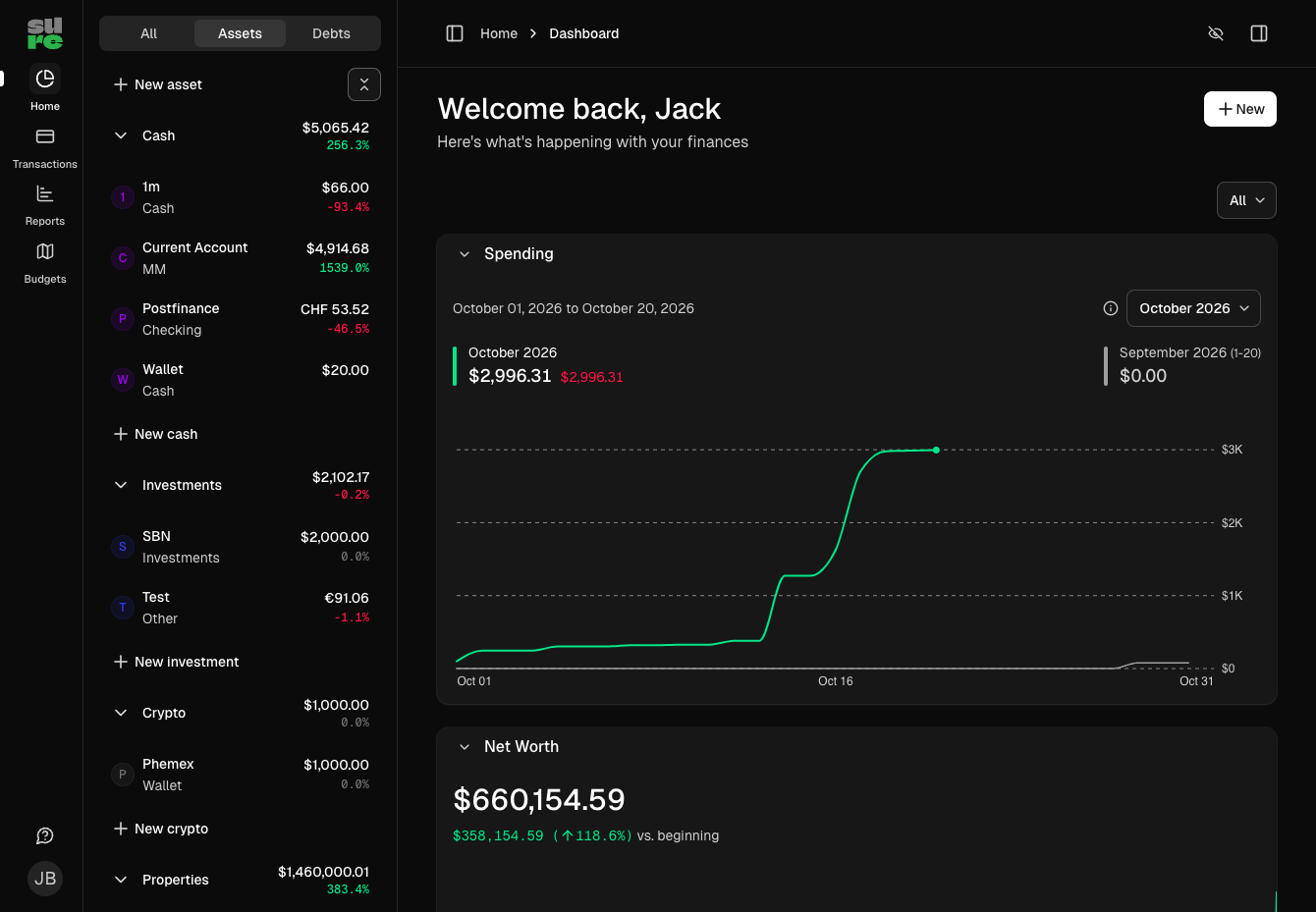Click New cash
Viewport: 1316px width, 912px height.
tap(156, 434)
